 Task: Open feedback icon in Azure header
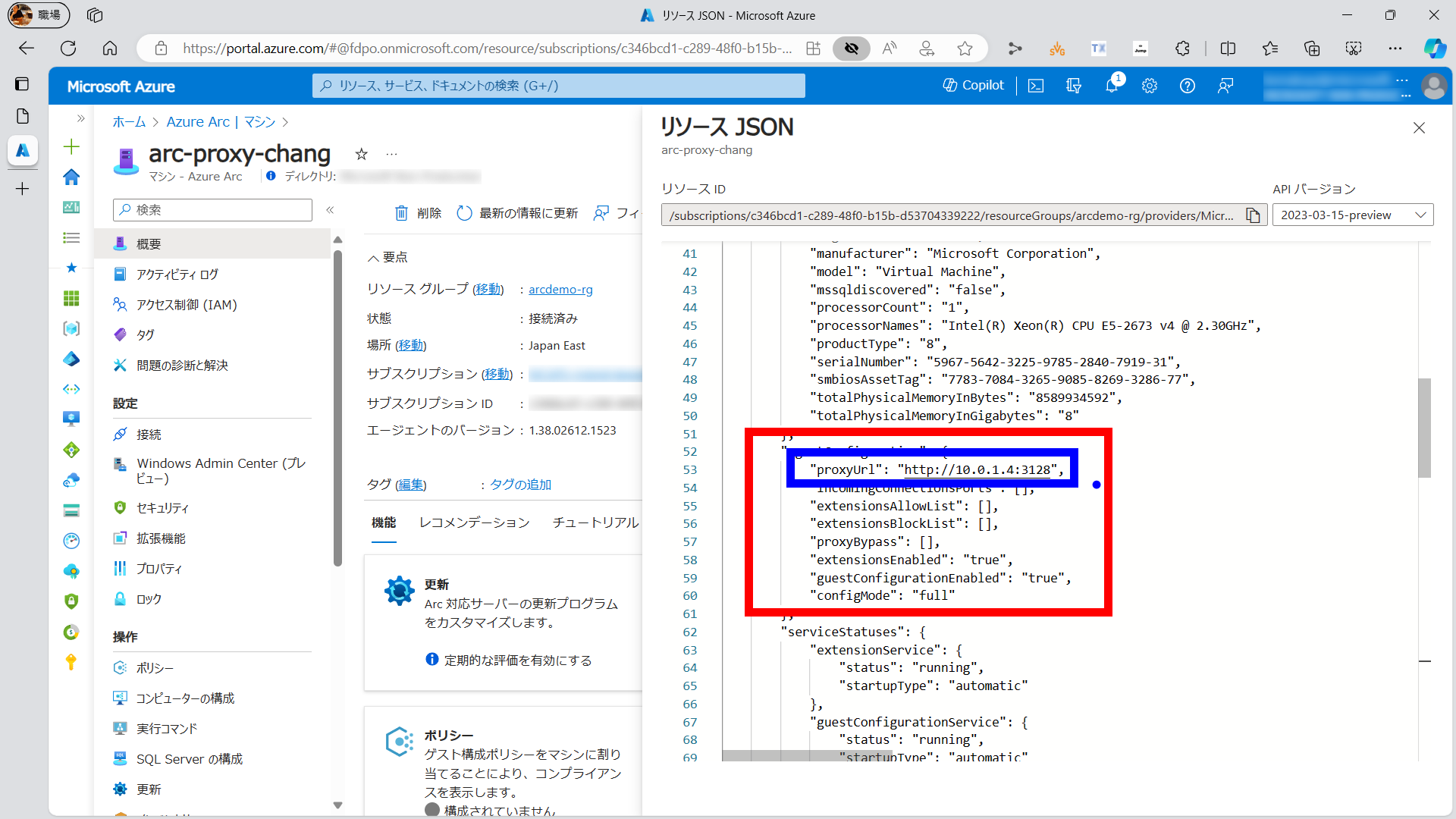pos(1225,86)
